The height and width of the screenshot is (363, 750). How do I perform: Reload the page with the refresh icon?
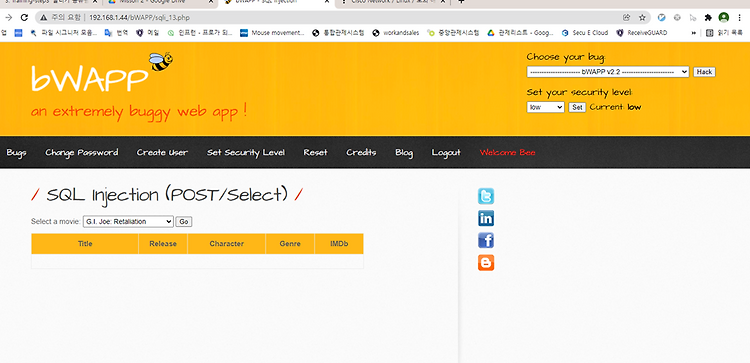point(24,18)
